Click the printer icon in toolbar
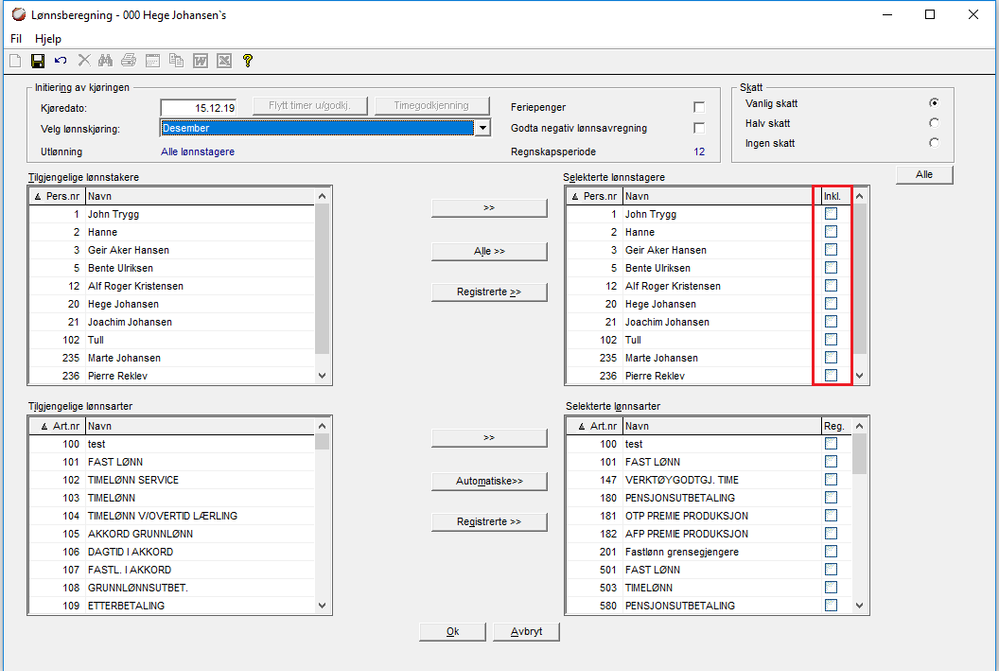The image size is (999, 671). 129,61
